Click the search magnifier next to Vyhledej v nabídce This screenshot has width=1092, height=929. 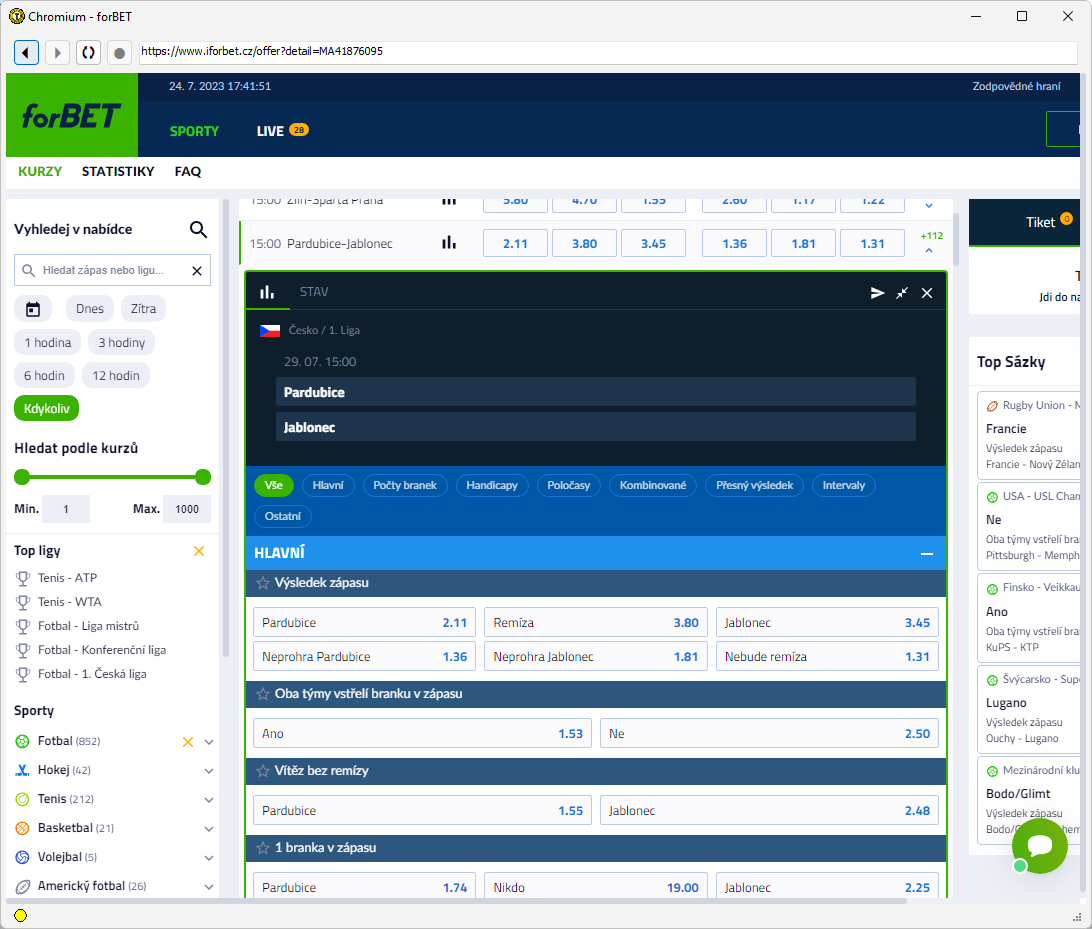coord(198,230)
